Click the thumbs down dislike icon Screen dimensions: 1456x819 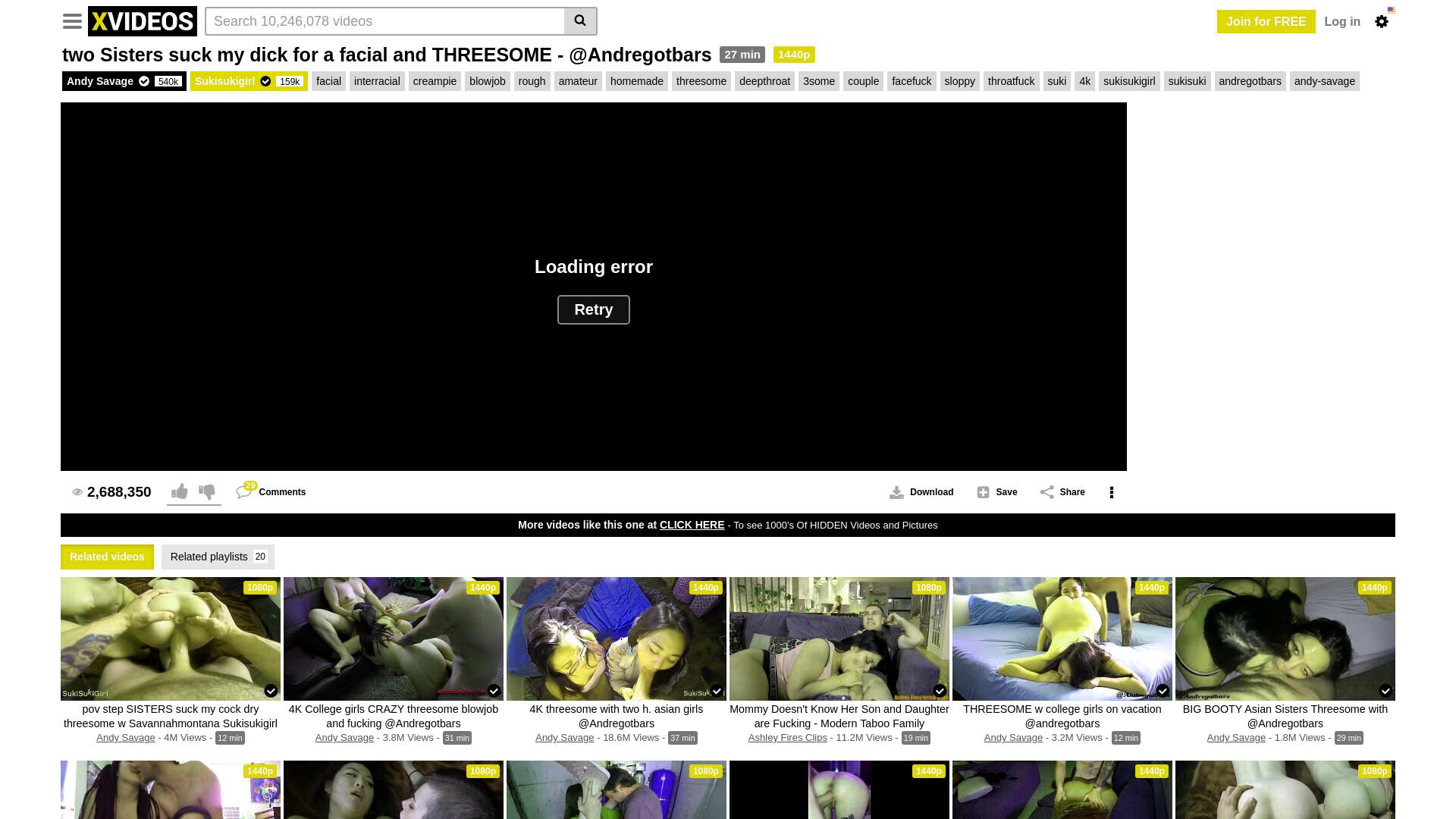(x=207, y=491)
